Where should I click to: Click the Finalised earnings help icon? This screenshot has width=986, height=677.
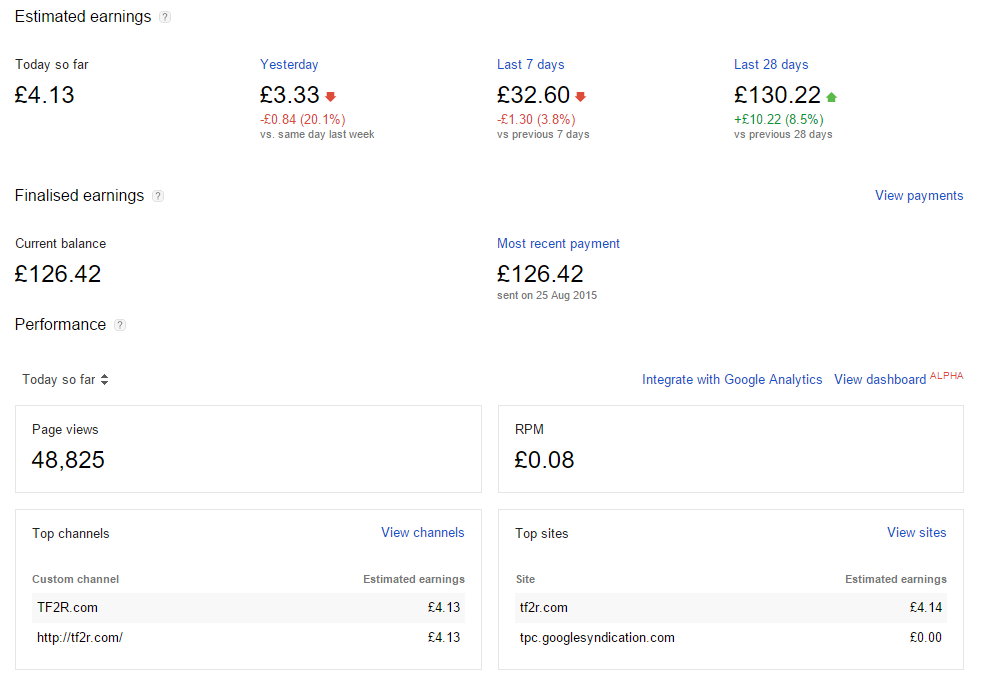pyautogui.click(x=158, y=196)
